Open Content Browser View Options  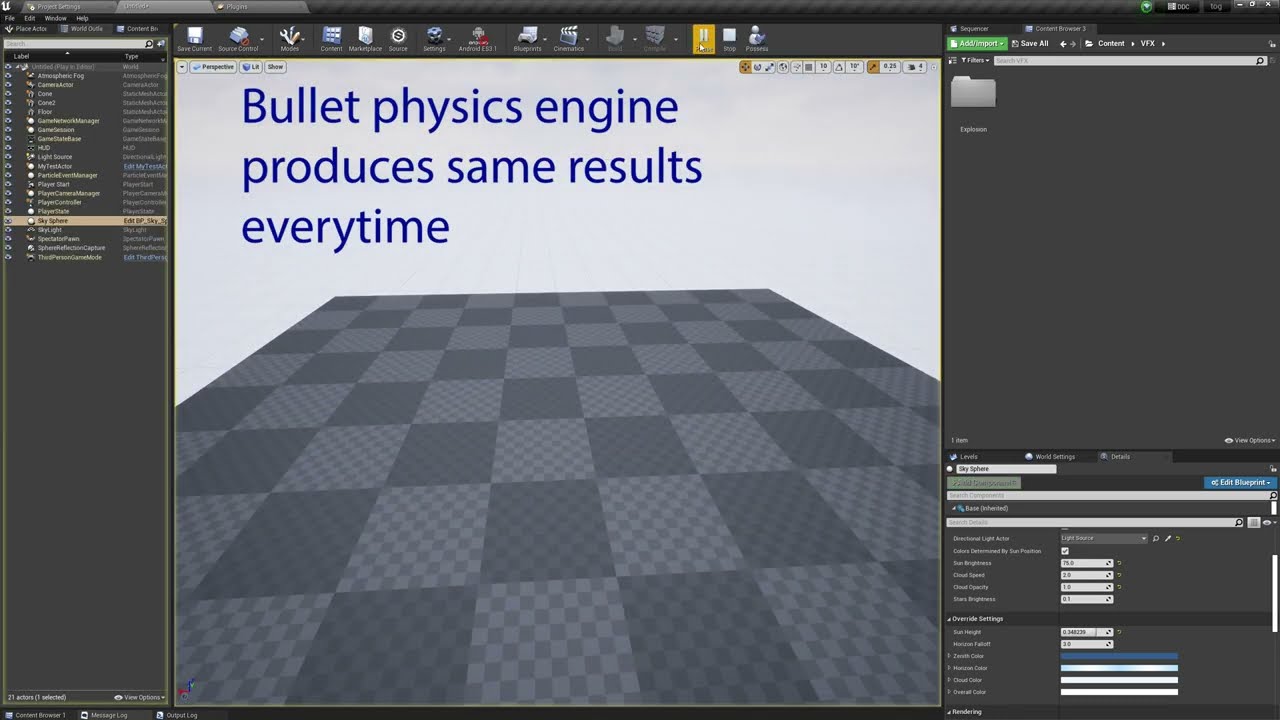click(1250, 441)
